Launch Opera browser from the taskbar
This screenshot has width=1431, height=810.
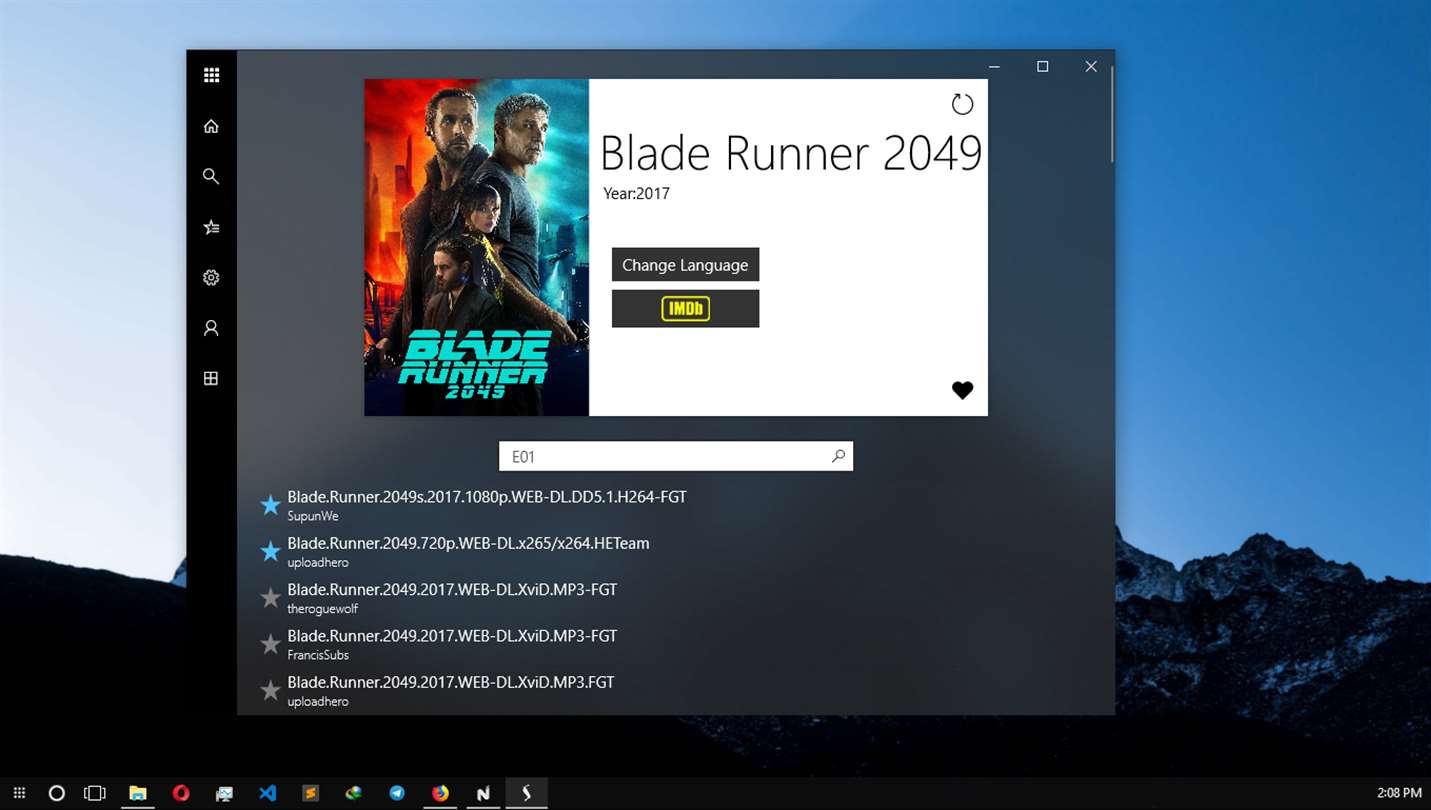click(x=181, y=793)
